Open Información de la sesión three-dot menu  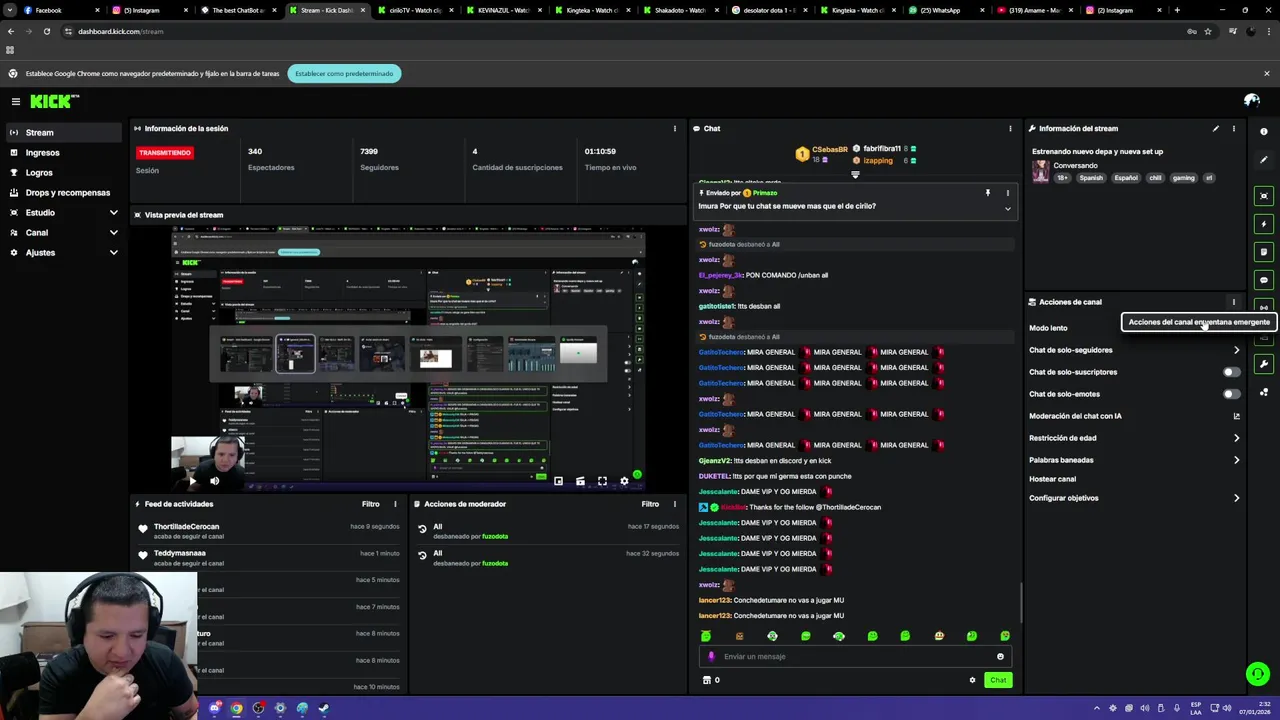[674, 129]
